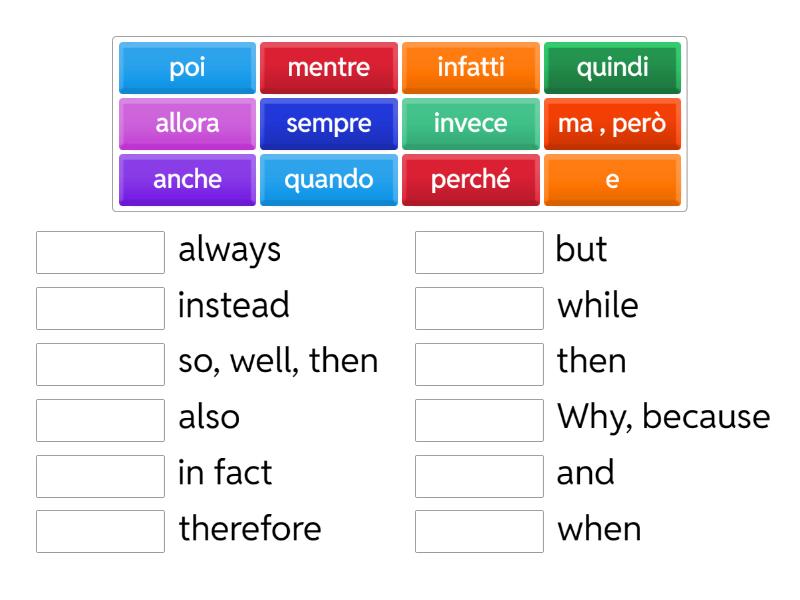Pick the purple "allora" tile
This screenshot has width=800, height=600.
coord(186,124)
